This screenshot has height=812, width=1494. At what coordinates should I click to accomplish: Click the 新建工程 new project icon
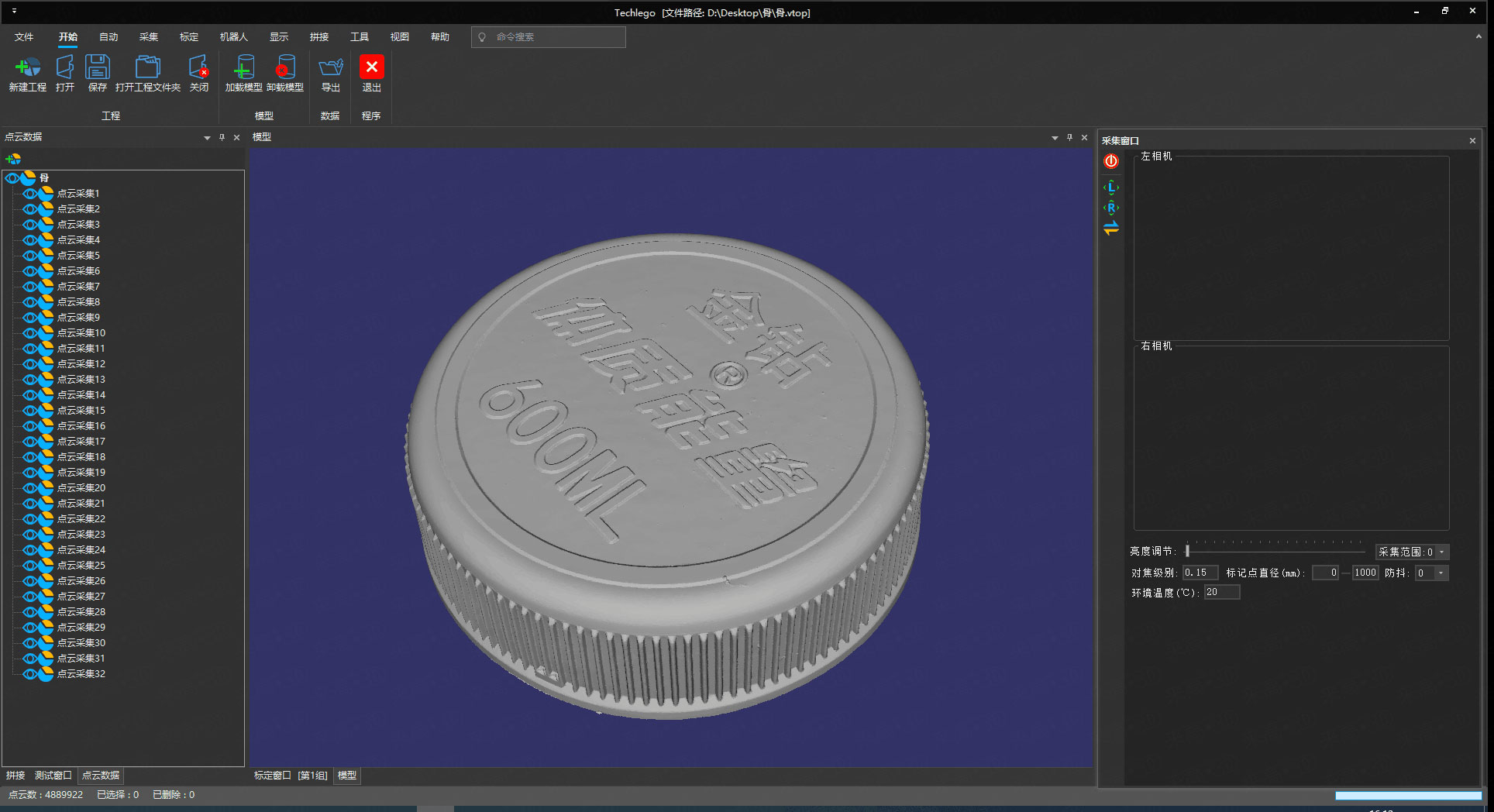click(27, 68)
